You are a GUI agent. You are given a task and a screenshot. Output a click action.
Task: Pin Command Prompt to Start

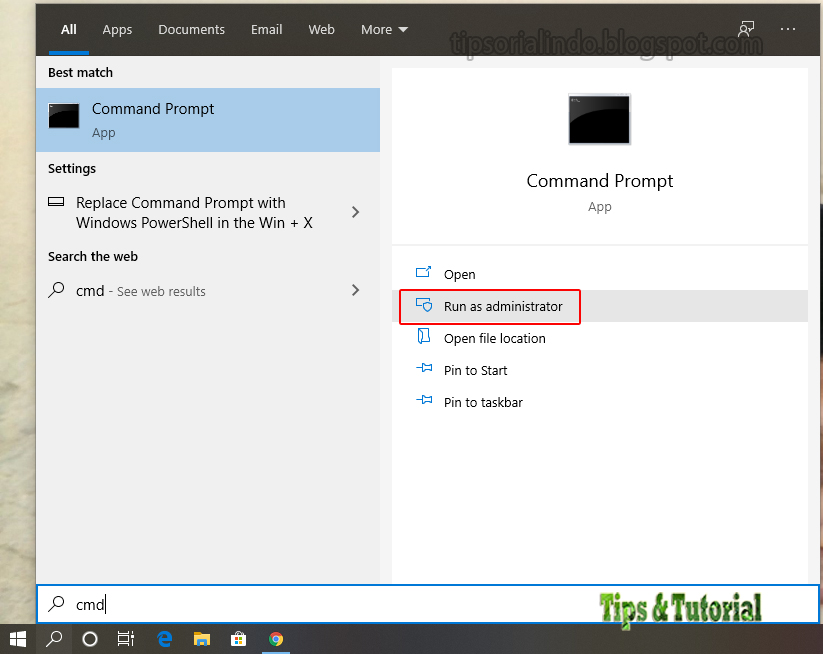(x=473, y=370)
